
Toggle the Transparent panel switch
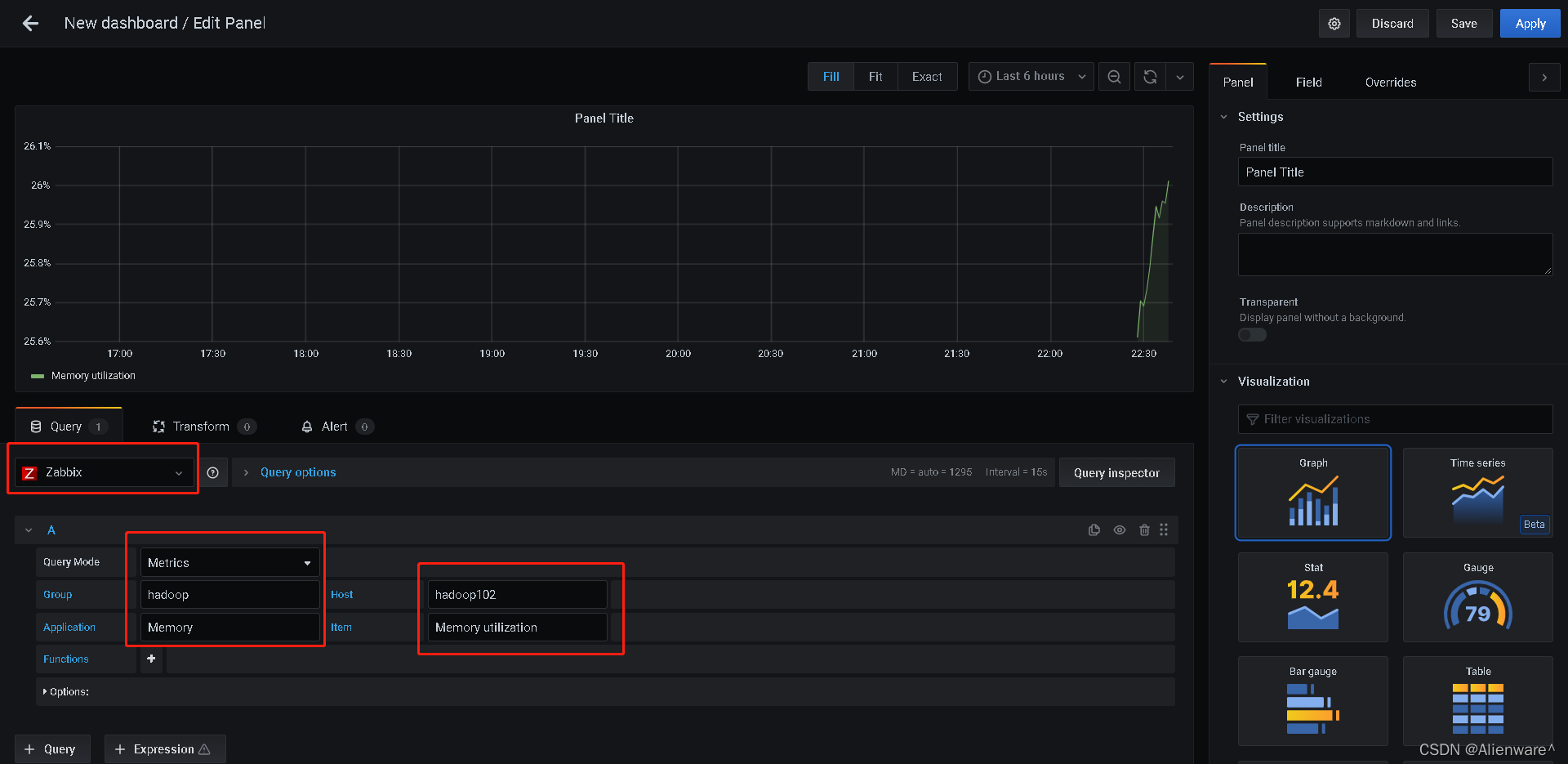coord(1252,335)
